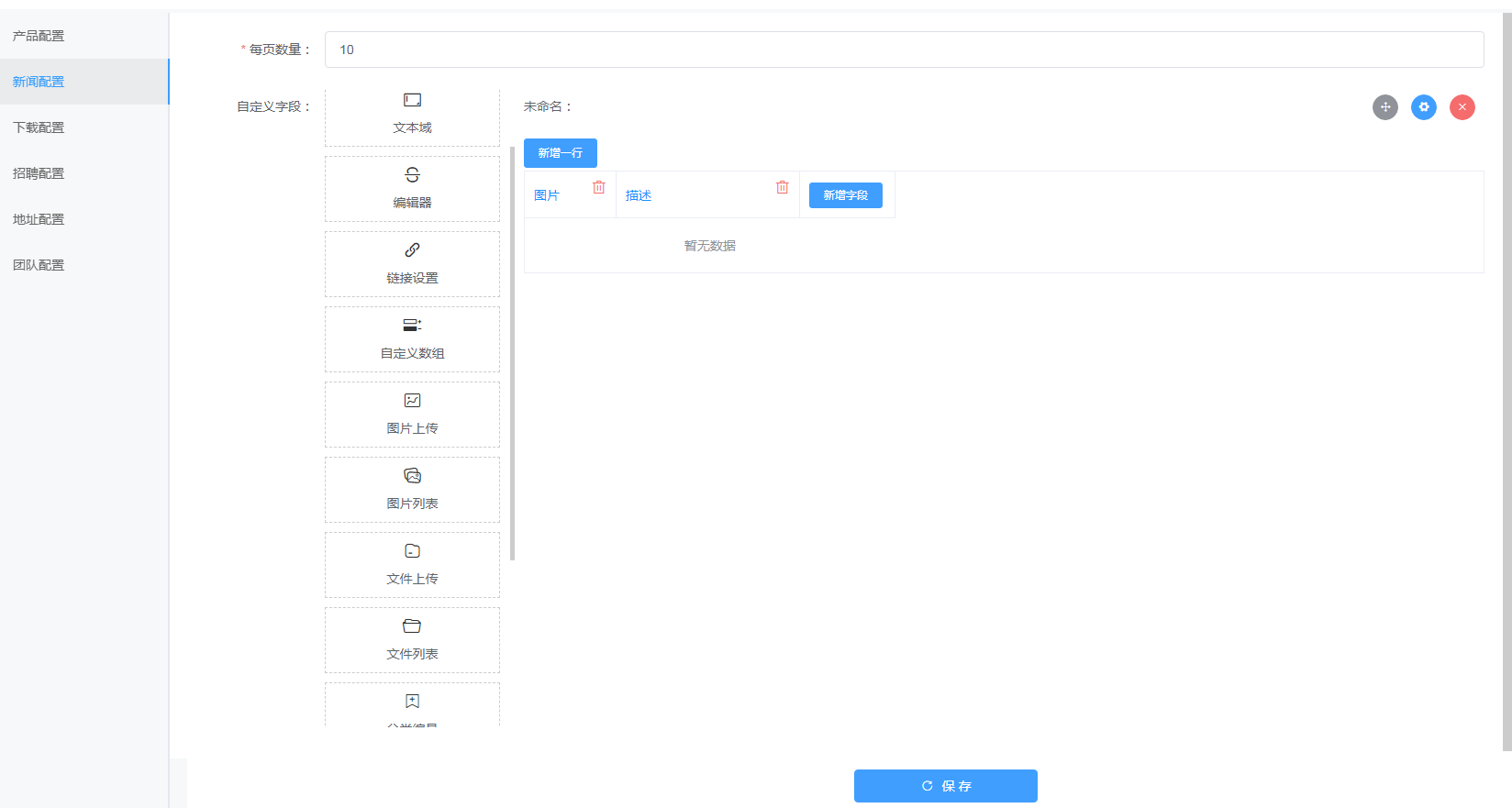Image resolution: width=1512 pixels, height=808 pixels.
Task: Click the 图片列表 label text
Action: coord(412,504)
